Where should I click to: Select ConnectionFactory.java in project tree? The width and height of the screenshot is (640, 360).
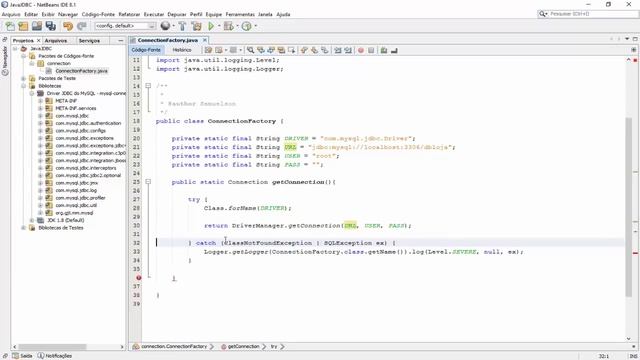pos(81,71)
